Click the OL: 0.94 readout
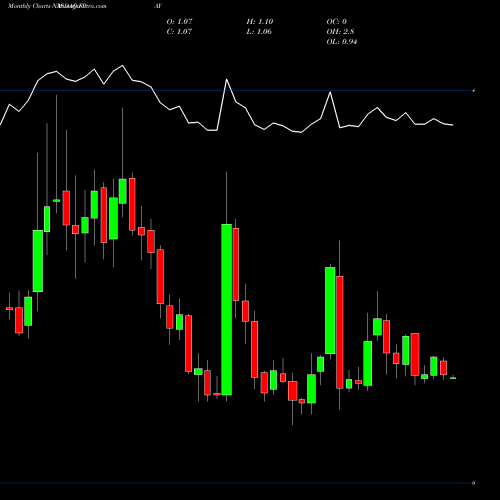 coord(342,42)
